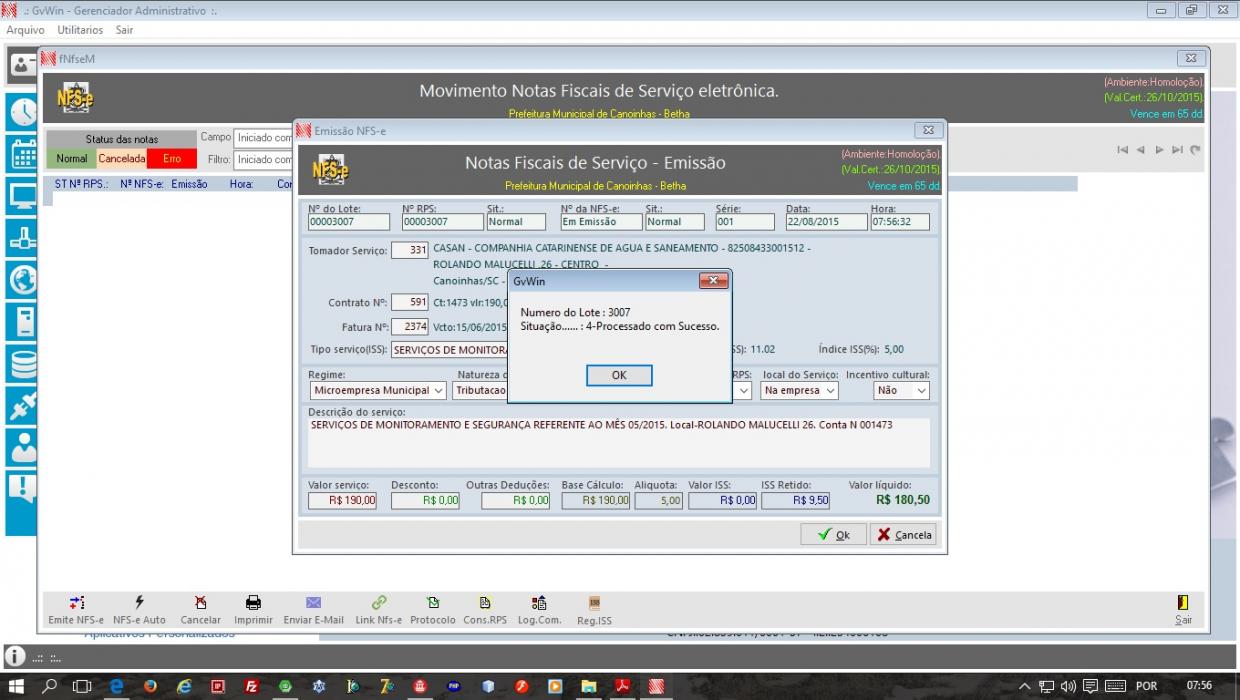Click the Cancela button
The width and height of the screenshot is (1240, 700).
pos(904,535)
